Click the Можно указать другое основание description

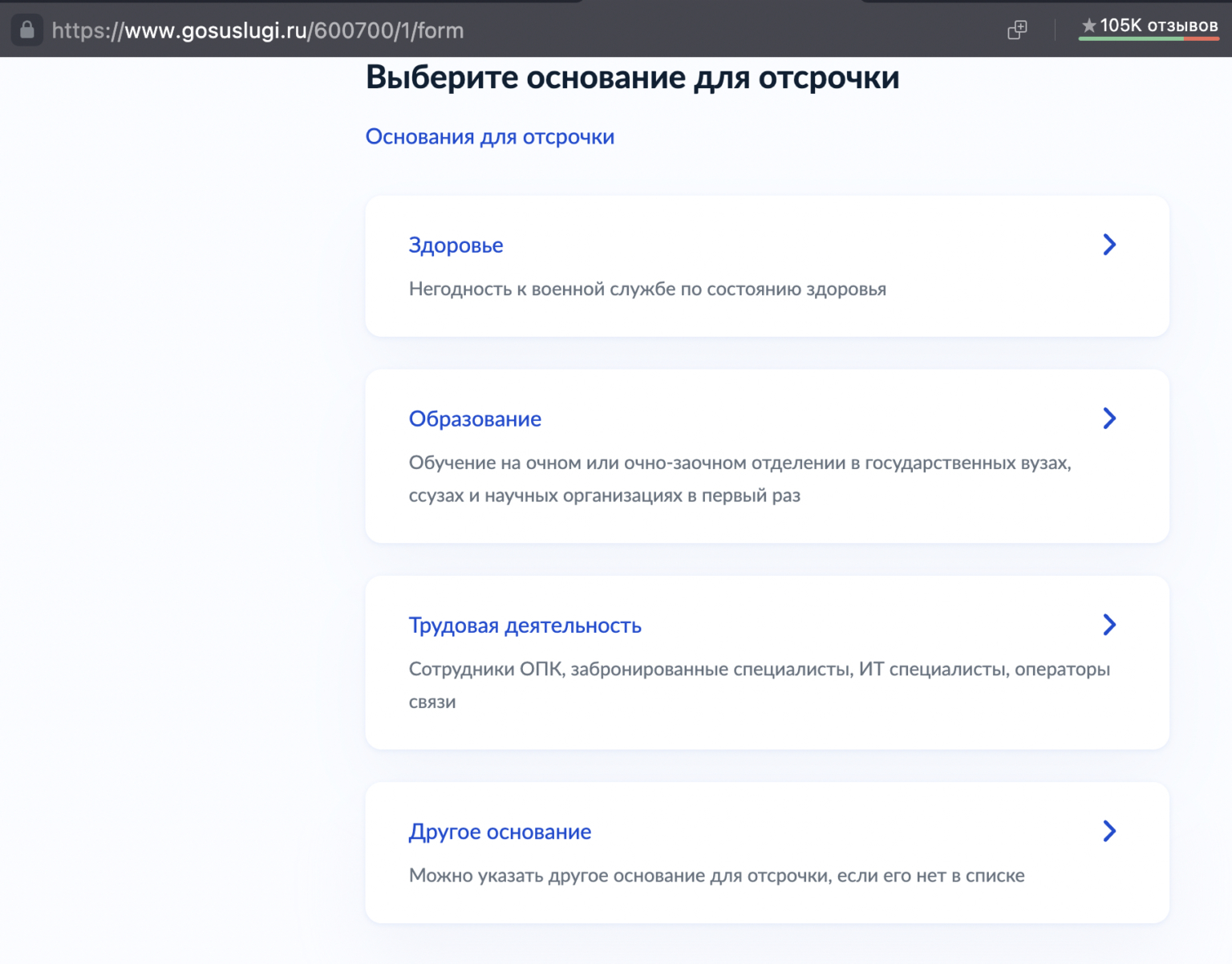coord(717,875)
